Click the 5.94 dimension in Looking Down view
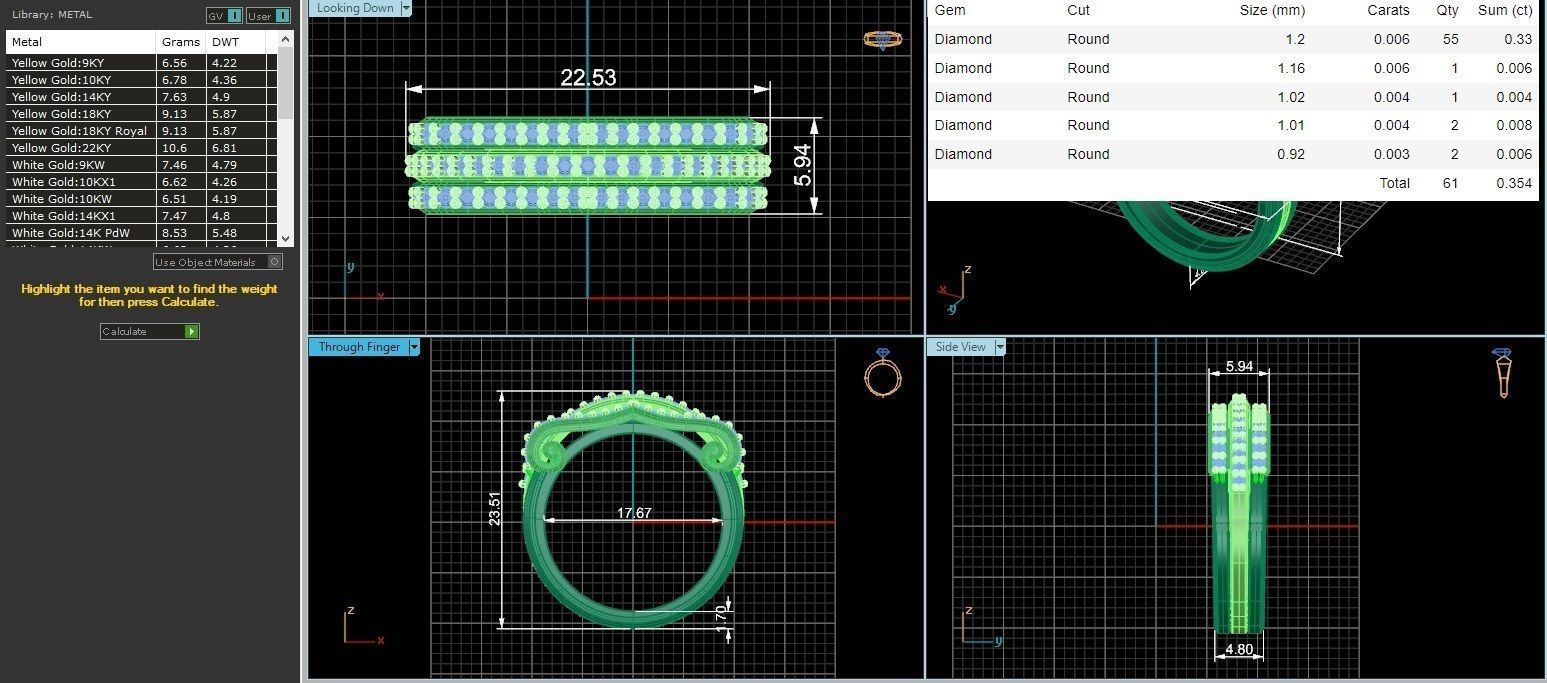Image resolution: width=1547 pixels, height=683 pixels. click(802, 165)
